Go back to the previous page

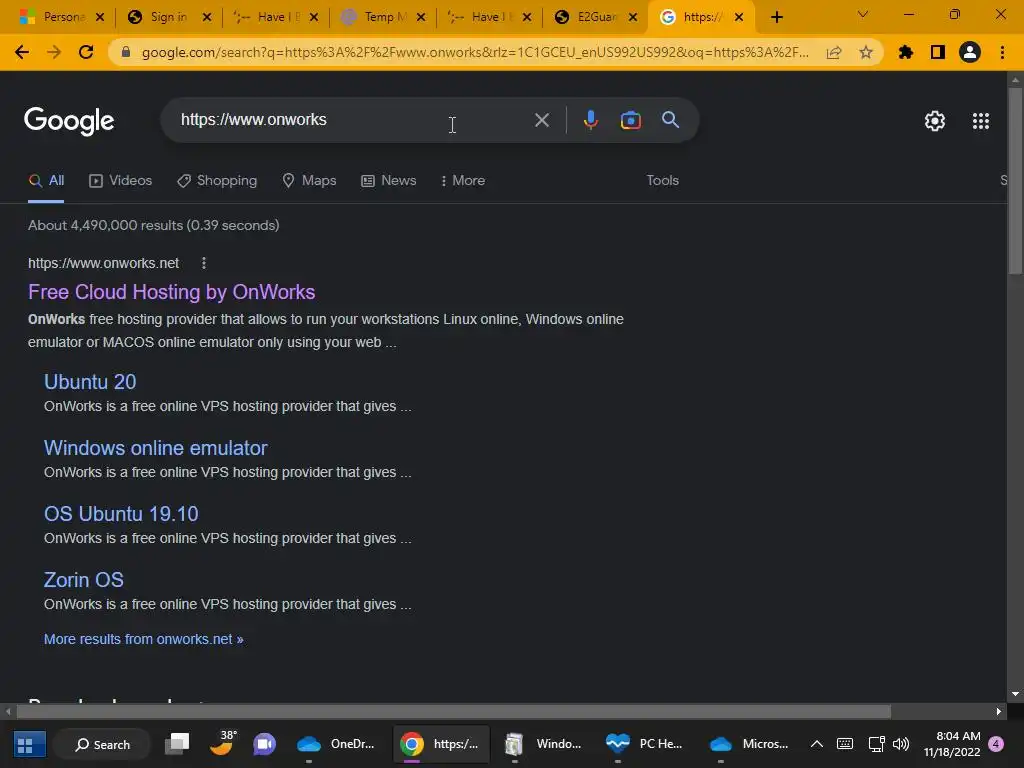(x=22, y=52)
